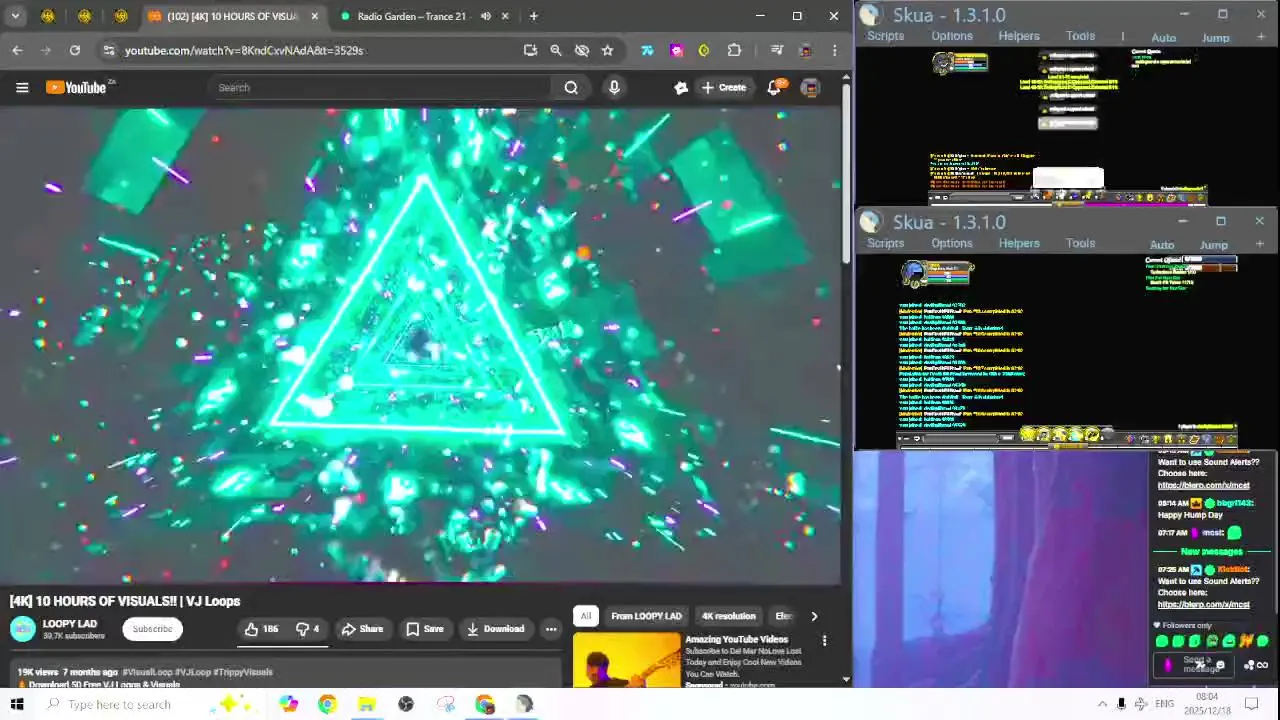This screenshot has width=1280, height=720.
Task: Open File Explorer from the taskbar
Action: pos(366,704)
